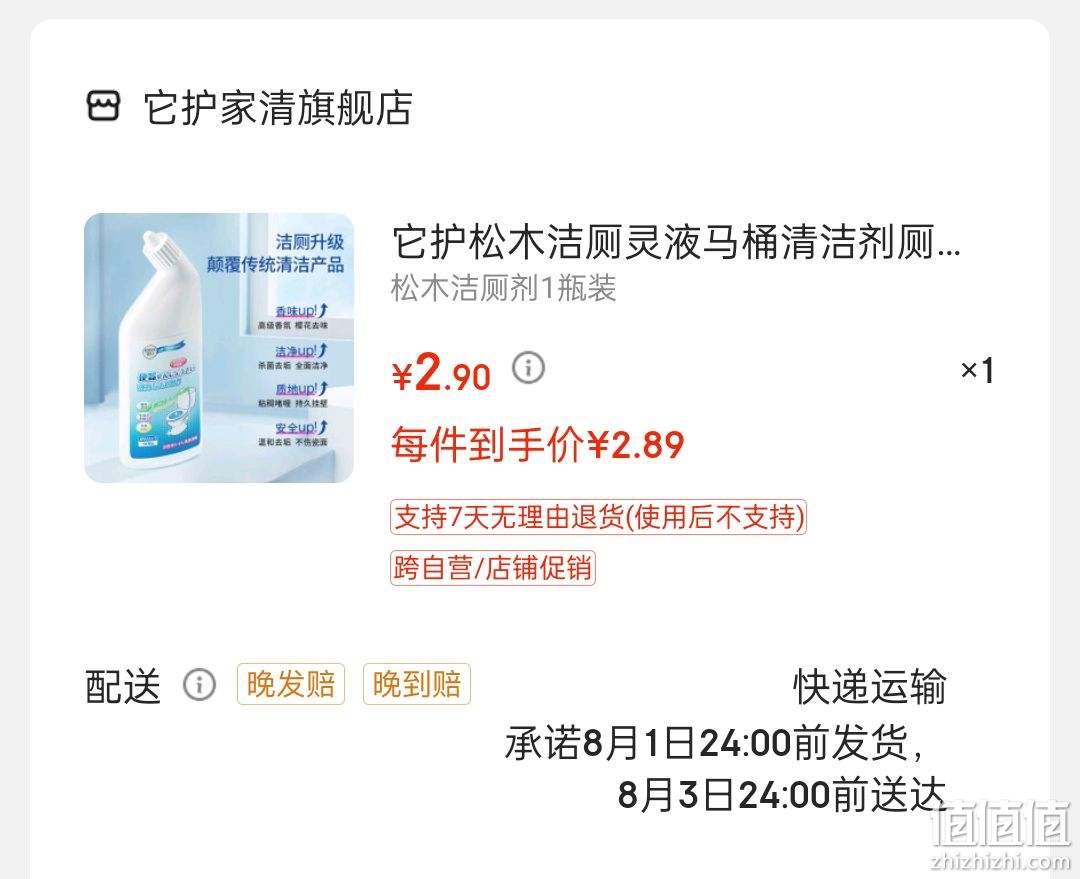Viewport: 1080px width, 879px height.
Task: Tap the info icon next to ¥2.90
Action: tap(528, 368)
